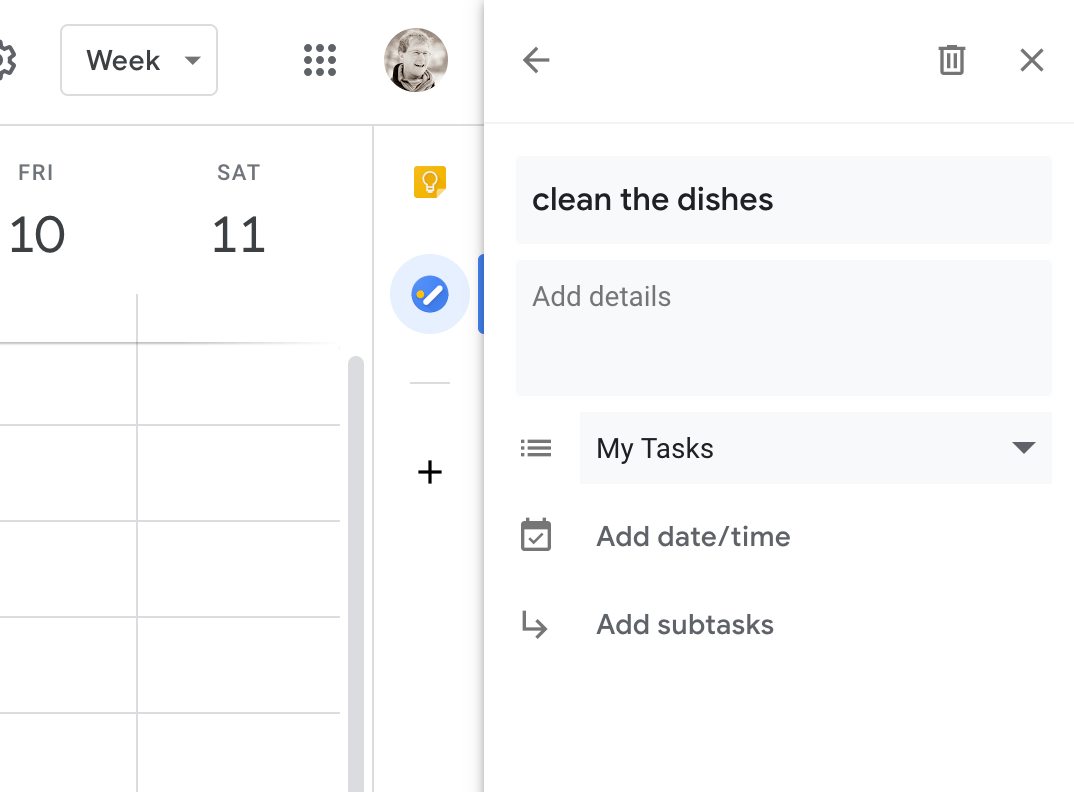Select Saturday 11 in the calendar header
This screenshot has height=792, width=1074.
tap(238, 234)
